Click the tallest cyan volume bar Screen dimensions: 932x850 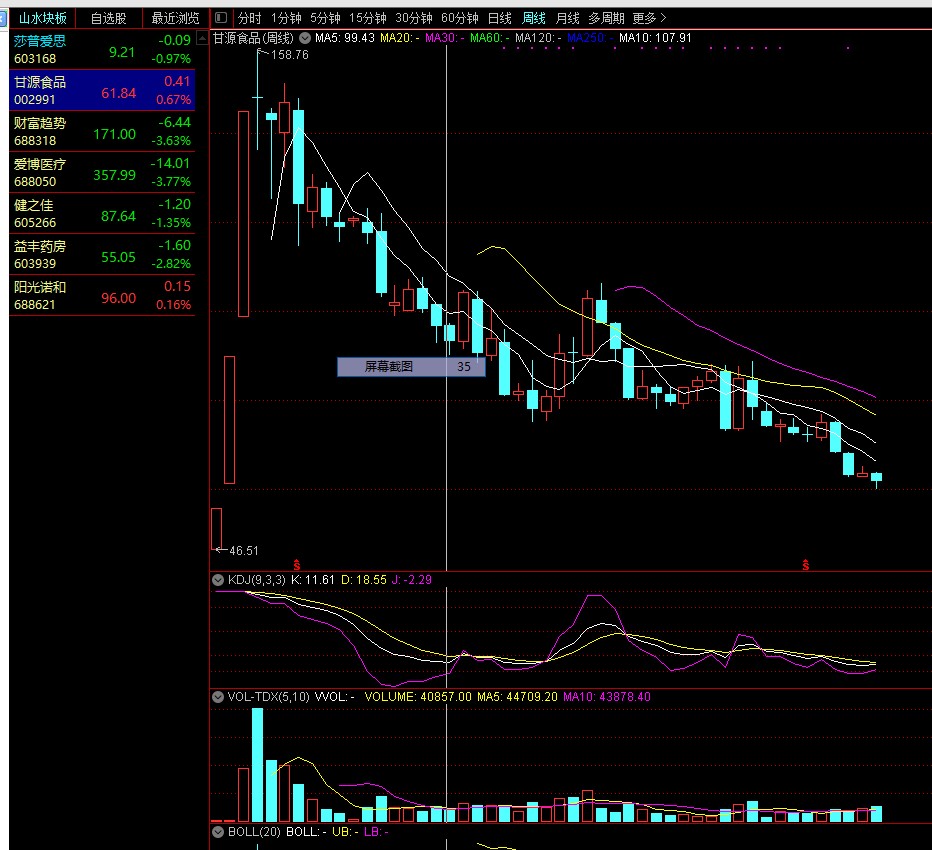tap(257, 765)
